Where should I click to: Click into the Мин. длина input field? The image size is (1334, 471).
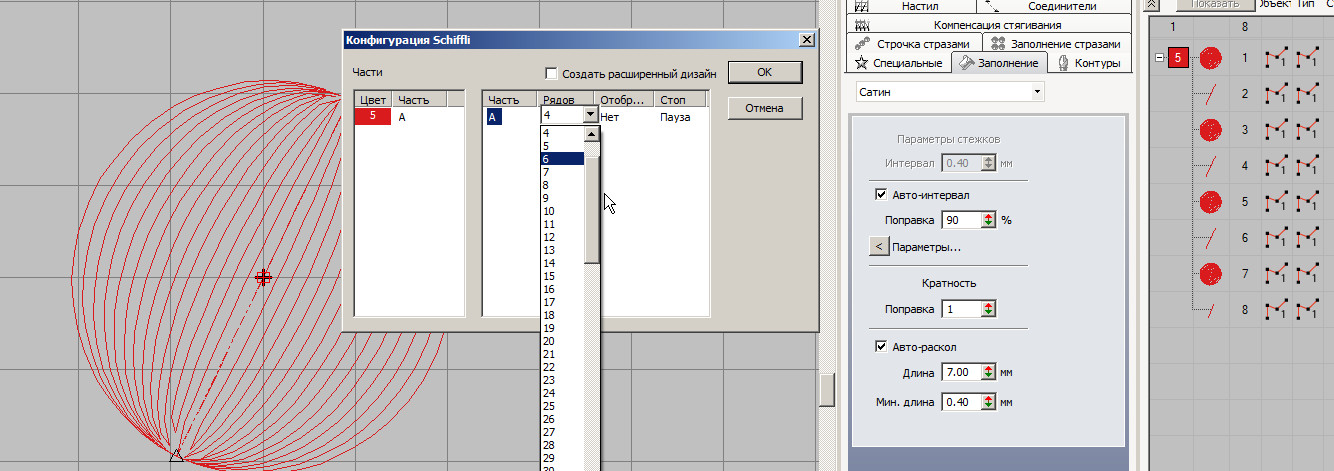(x=961, y=402)
